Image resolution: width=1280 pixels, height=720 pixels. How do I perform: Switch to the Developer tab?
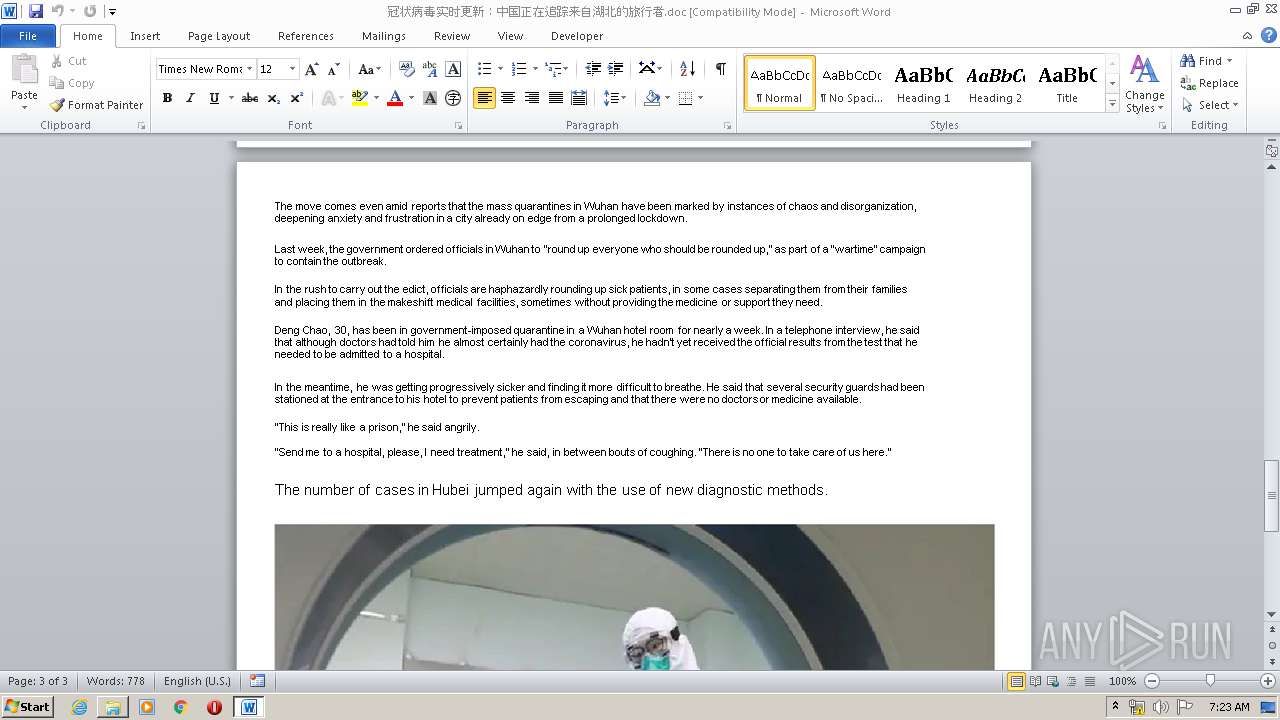[577, 36]
